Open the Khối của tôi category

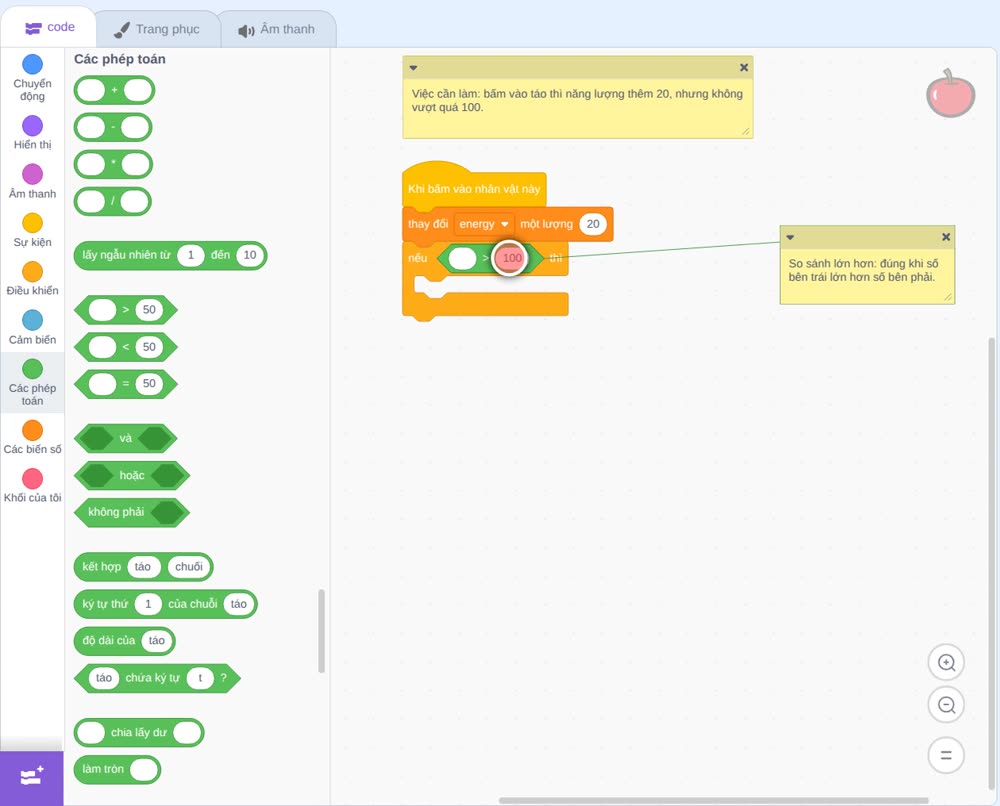(33, 486)
